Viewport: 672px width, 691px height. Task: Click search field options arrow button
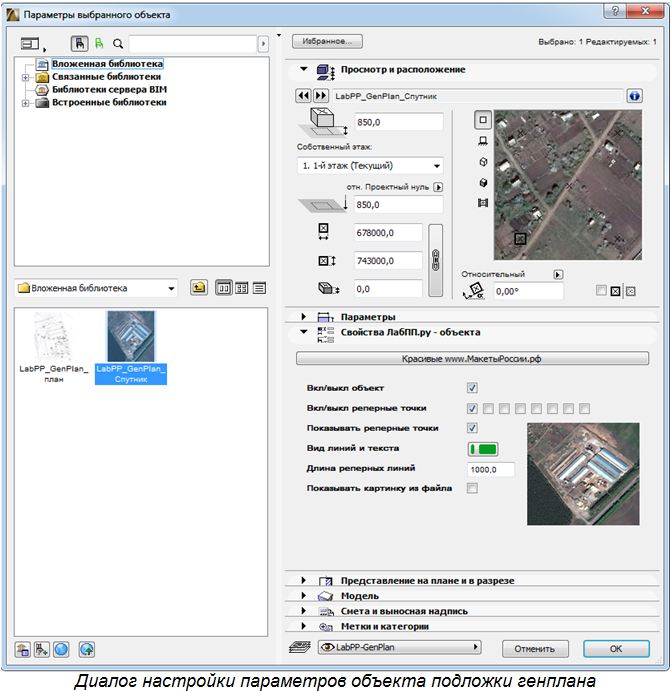point(263,44)
